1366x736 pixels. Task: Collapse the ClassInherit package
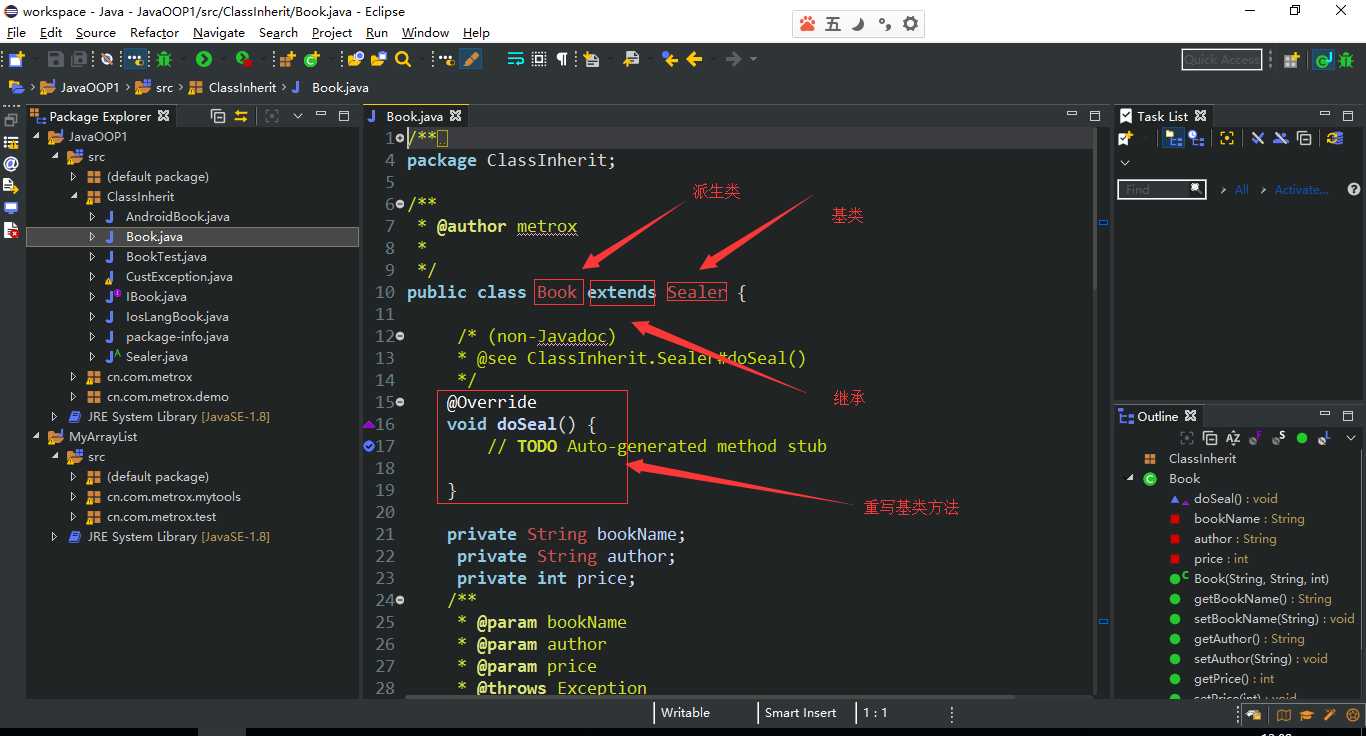click(73, 197)
